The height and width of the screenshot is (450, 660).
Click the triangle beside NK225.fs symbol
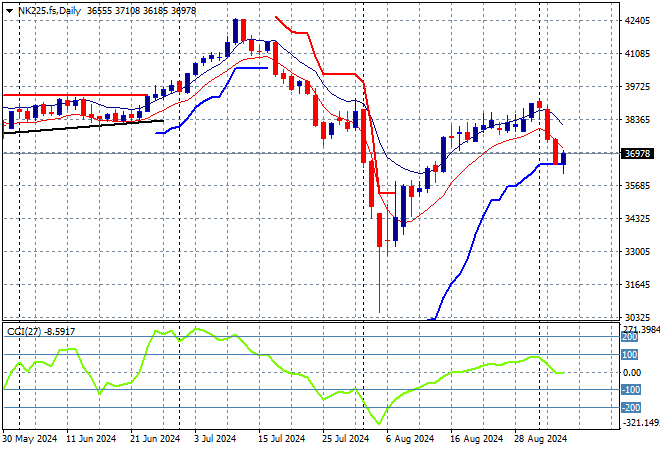coord(9,11)
